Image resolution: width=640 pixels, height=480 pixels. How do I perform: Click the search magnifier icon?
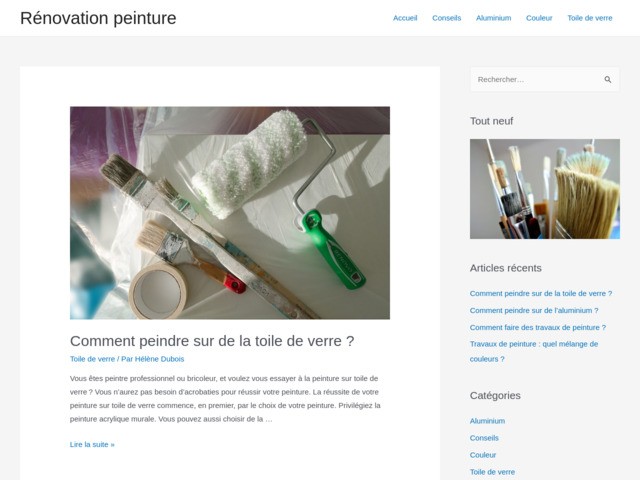pyautogui.click(x=608, y=80)
